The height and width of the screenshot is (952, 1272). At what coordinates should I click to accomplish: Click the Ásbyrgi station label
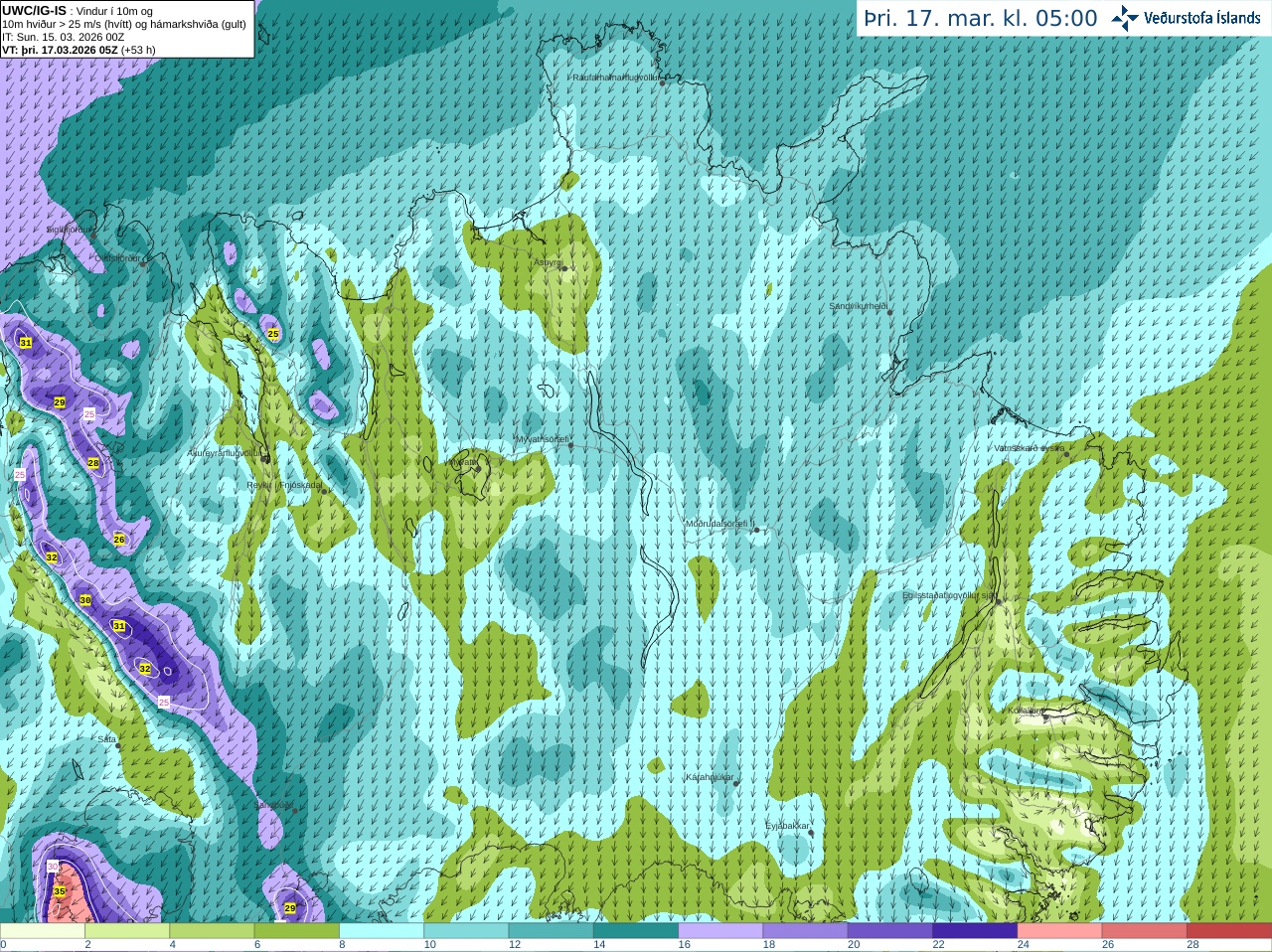click(x=548, y=262)
